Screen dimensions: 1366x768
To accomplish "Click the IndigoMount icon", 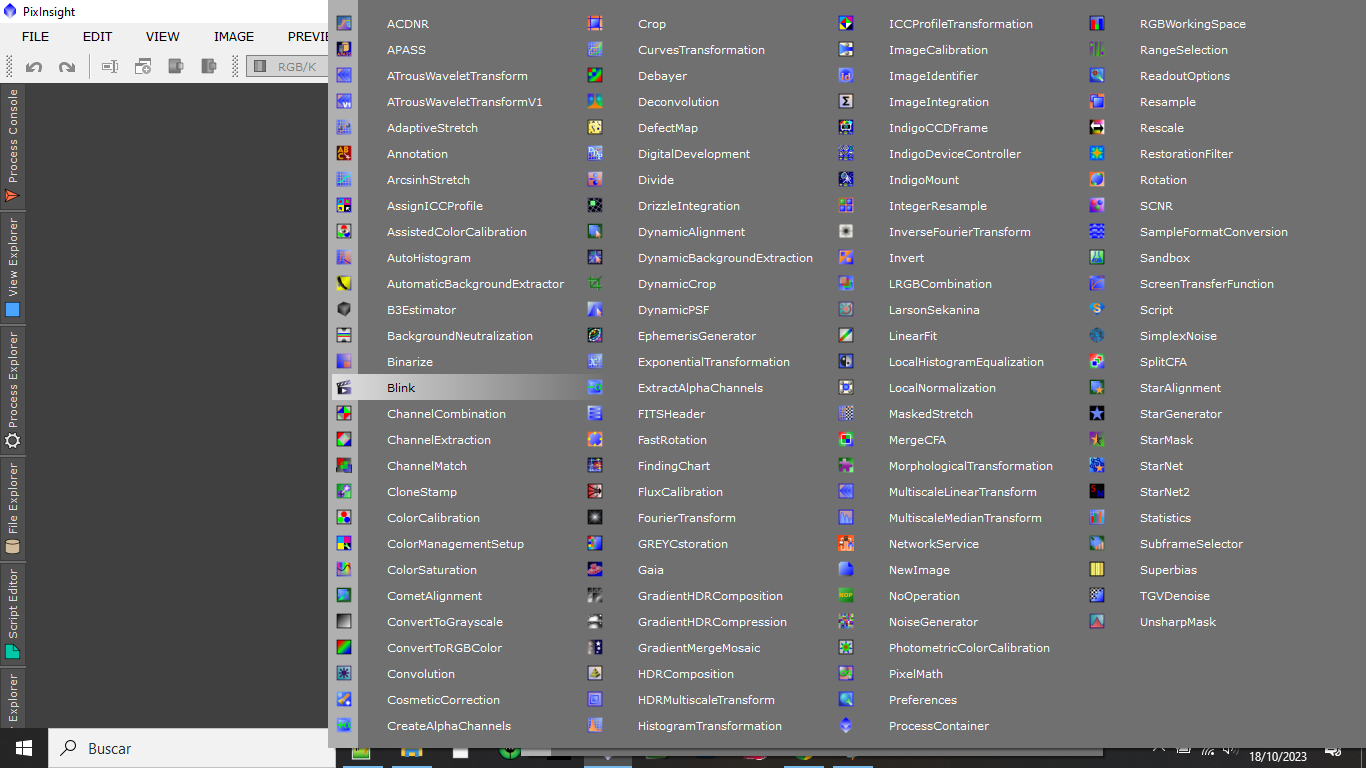I will click(x=846, y=179).
